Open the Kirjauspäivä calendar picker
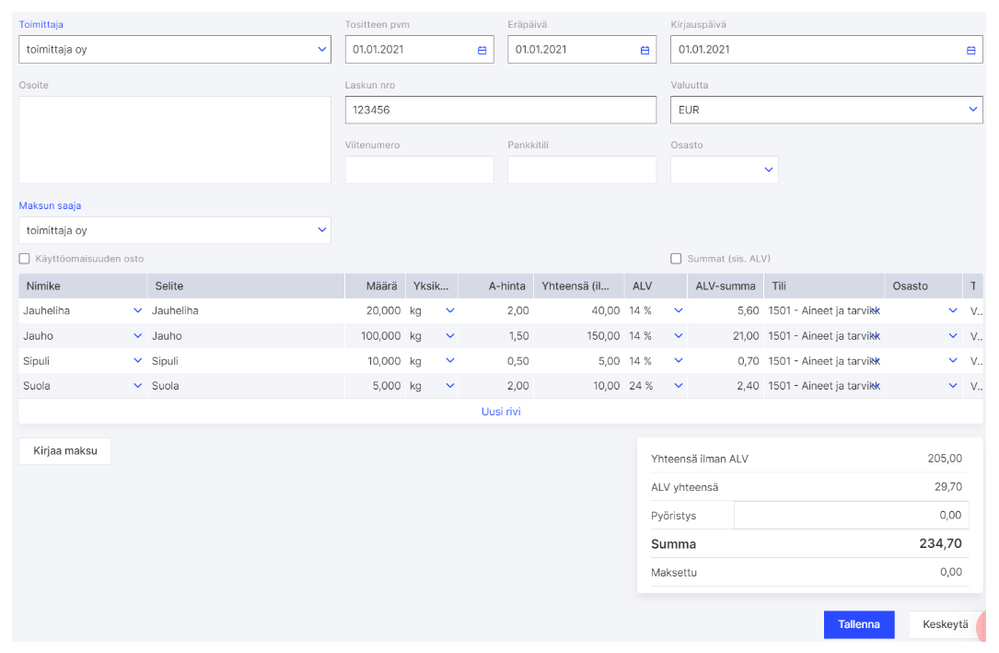999x653 pixels. tap(970, 49)
